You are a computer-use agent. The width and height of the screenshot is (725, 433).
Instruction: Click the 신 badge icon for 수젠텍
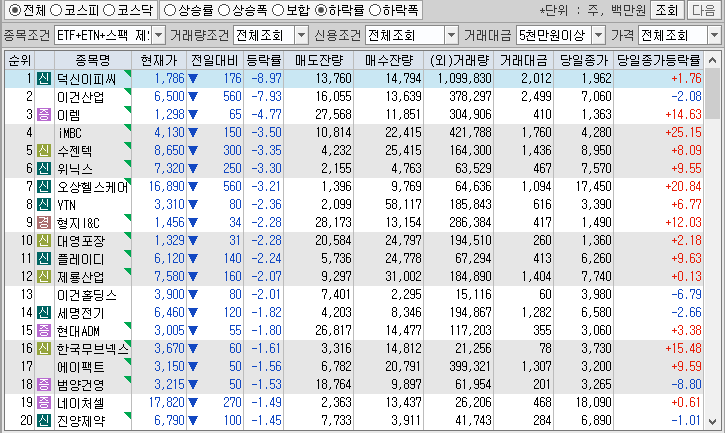(44, 150)
